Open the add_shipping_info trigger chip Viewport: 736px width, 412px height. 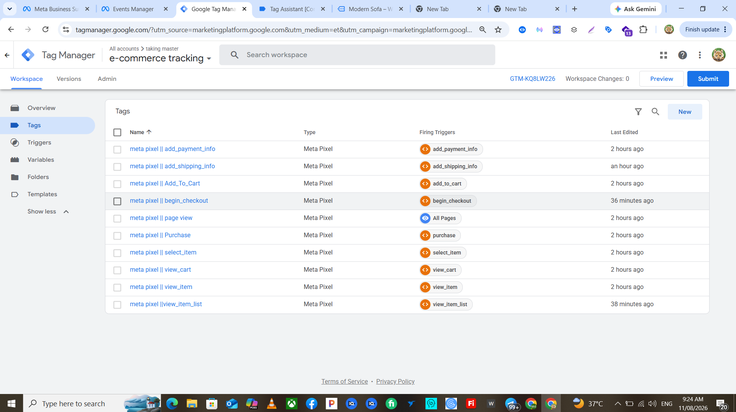(451, 166)
